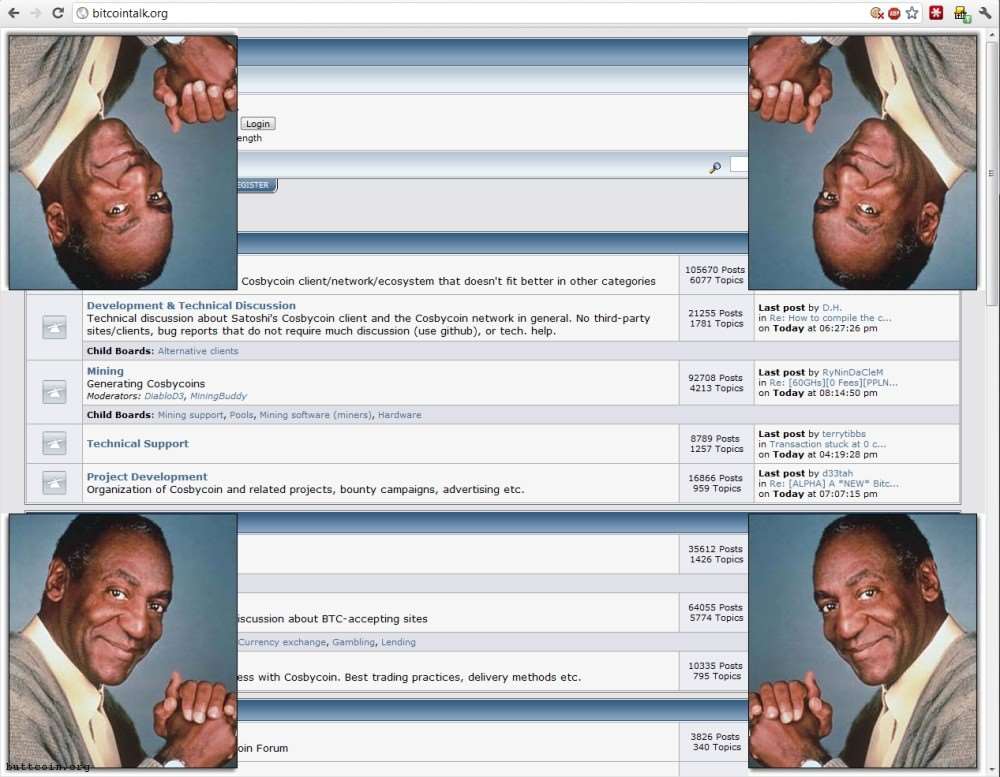This screenshot has width=1000, height=777.
Task: Click the browser forward arrow
Action: [36, 13]
